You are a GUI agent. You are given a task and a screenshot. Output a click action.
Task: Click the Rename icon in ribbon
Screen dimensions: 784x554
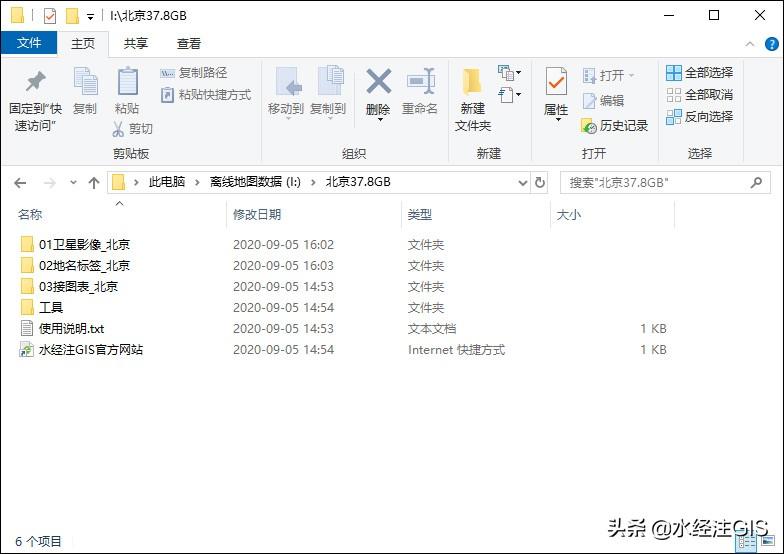click(420, 83)
